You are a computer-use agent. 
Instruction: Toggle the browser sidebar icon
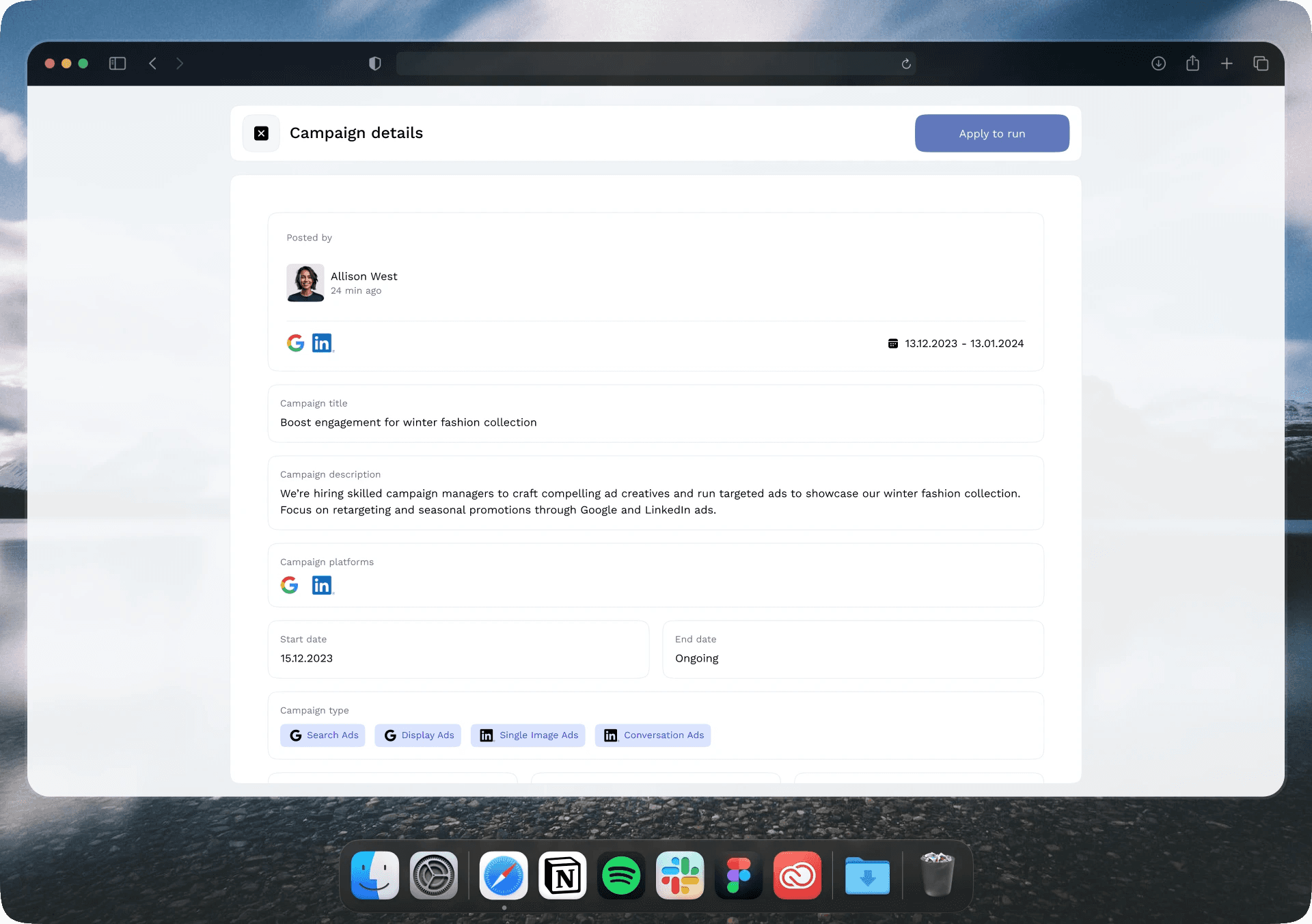pyautogui.click(x=118, y=64)
